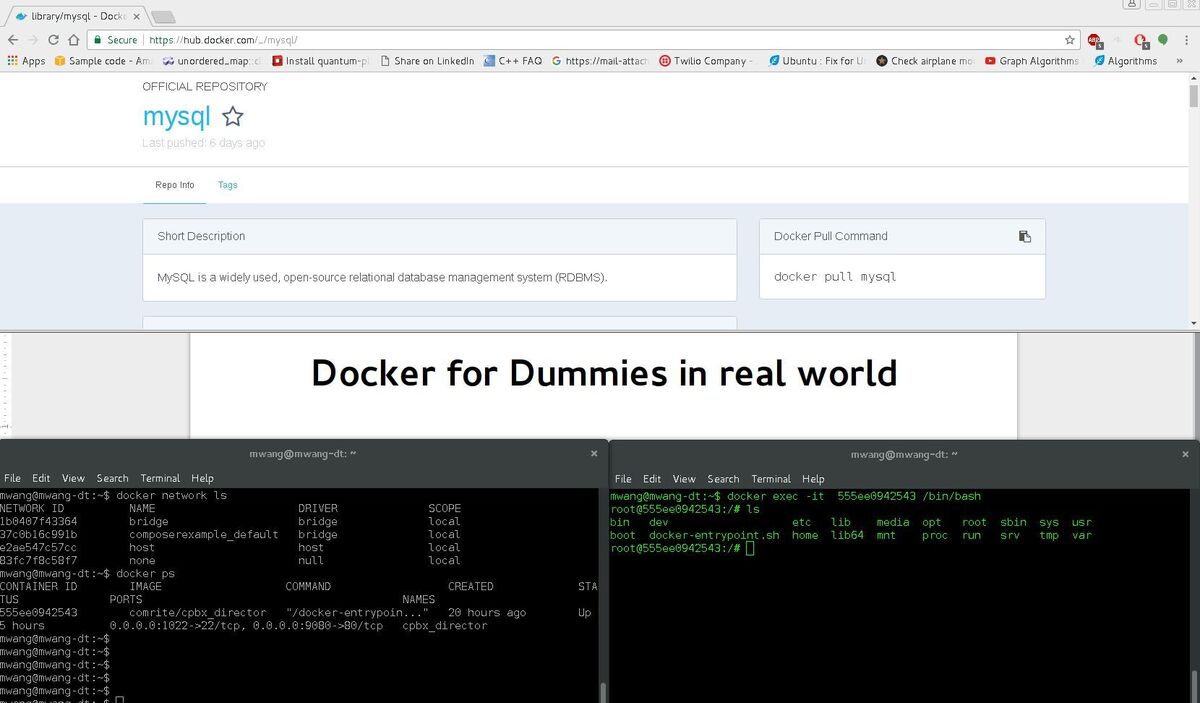Open Help menu in left terminal
1200x703 pixels.
coord(202,478)
